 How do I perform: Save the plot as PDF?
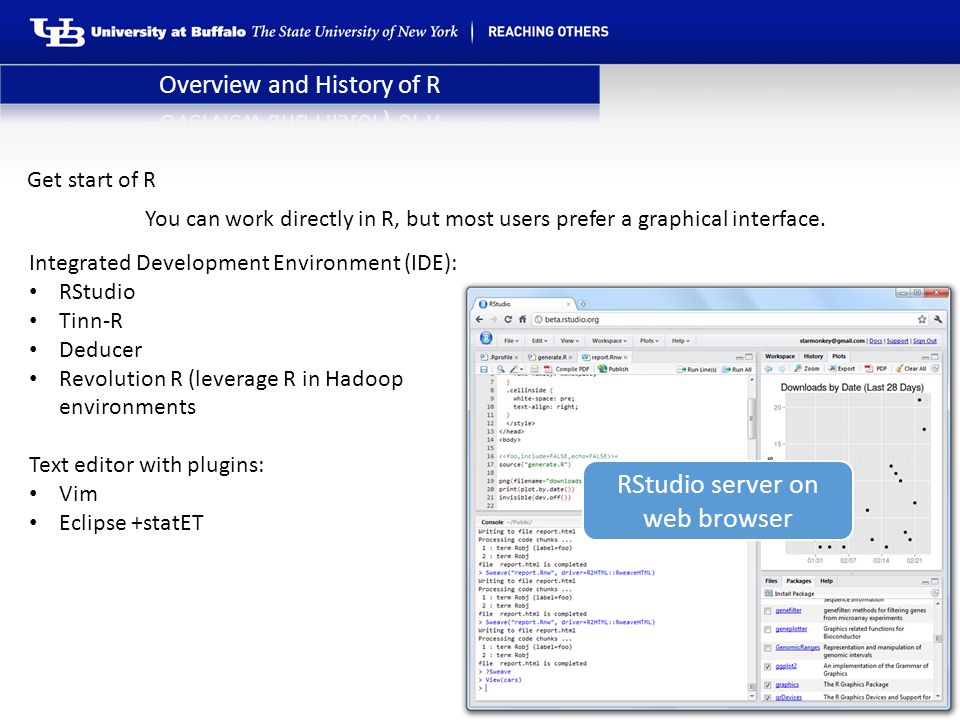coord(876,369)
